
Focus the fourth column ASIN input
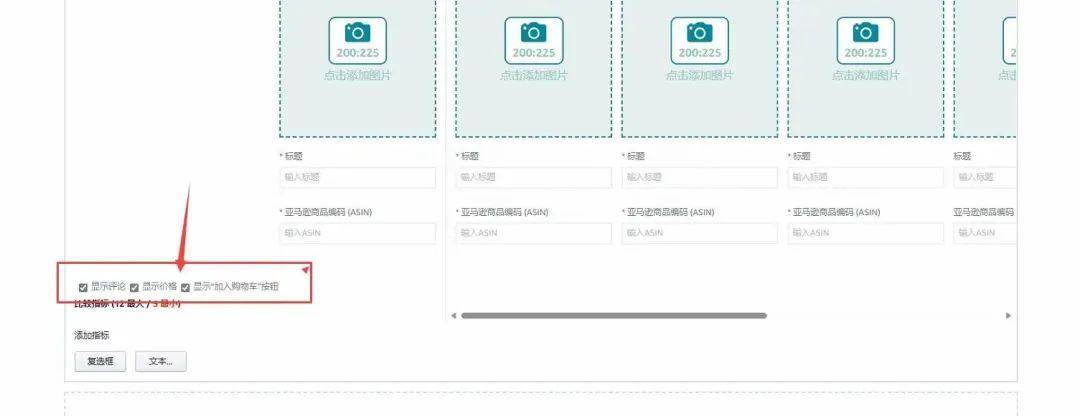coord(865,233)
